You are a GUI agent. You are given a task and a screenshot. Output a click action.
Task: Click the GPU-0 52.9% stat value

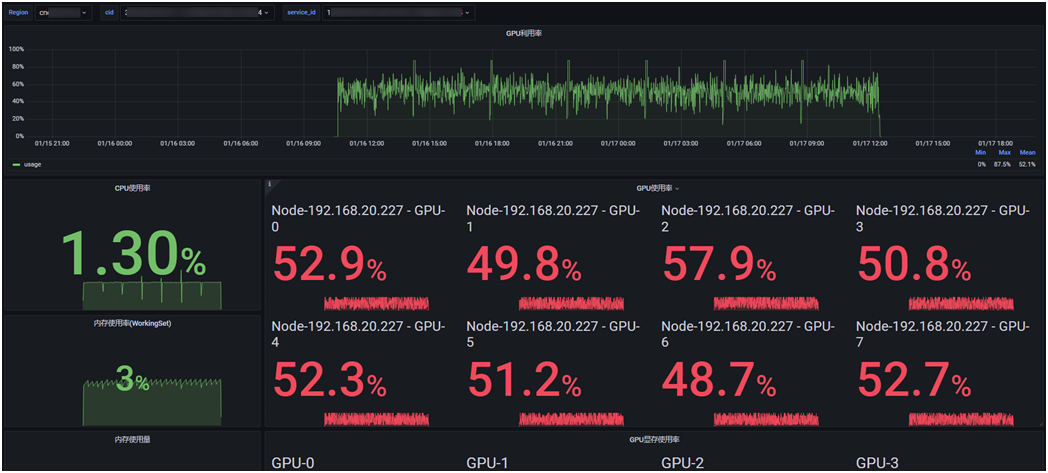tap(330, 264)
